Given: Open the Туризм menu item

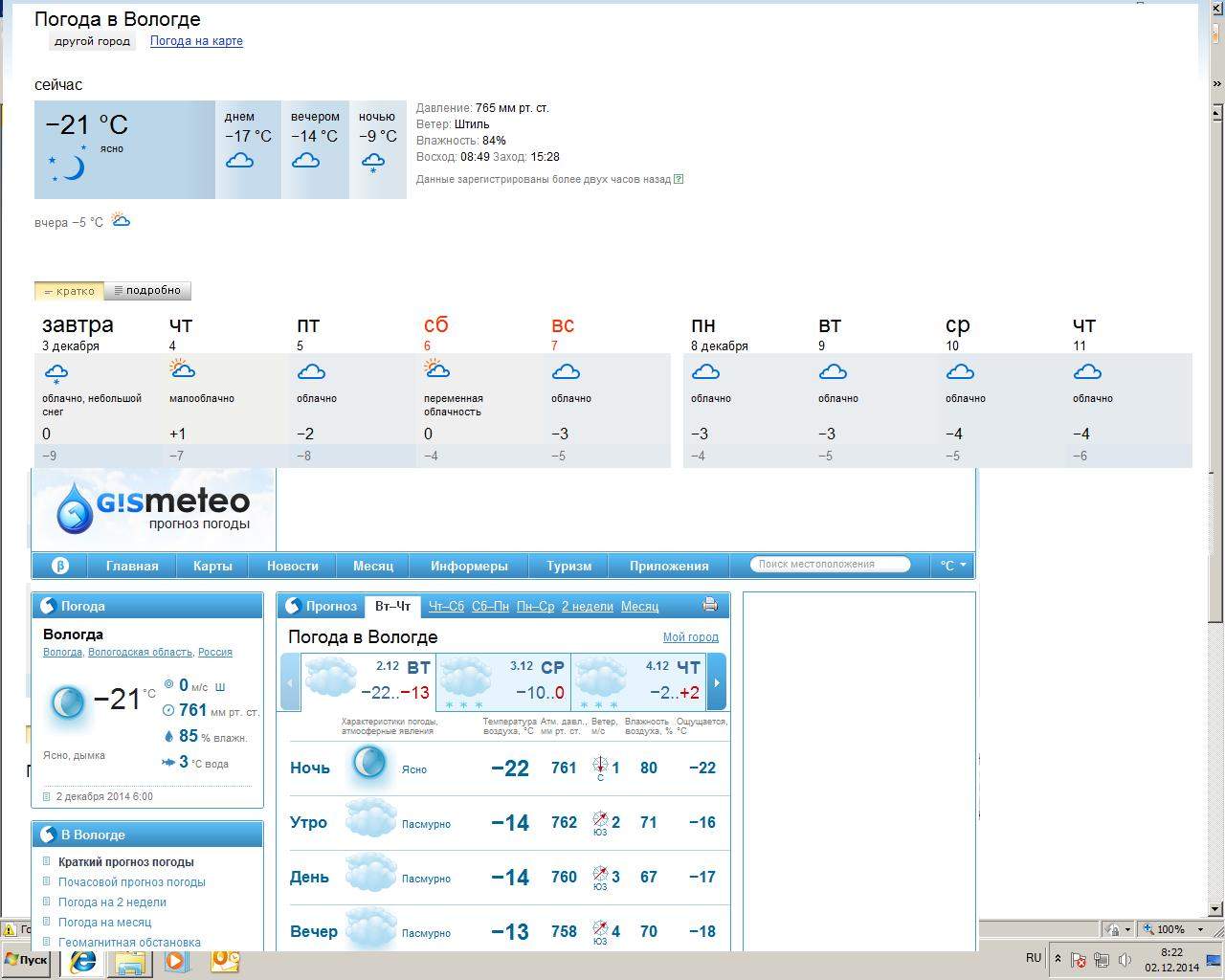Looking at the screenshot, I should pyautogui.click(x=569, y=566).
